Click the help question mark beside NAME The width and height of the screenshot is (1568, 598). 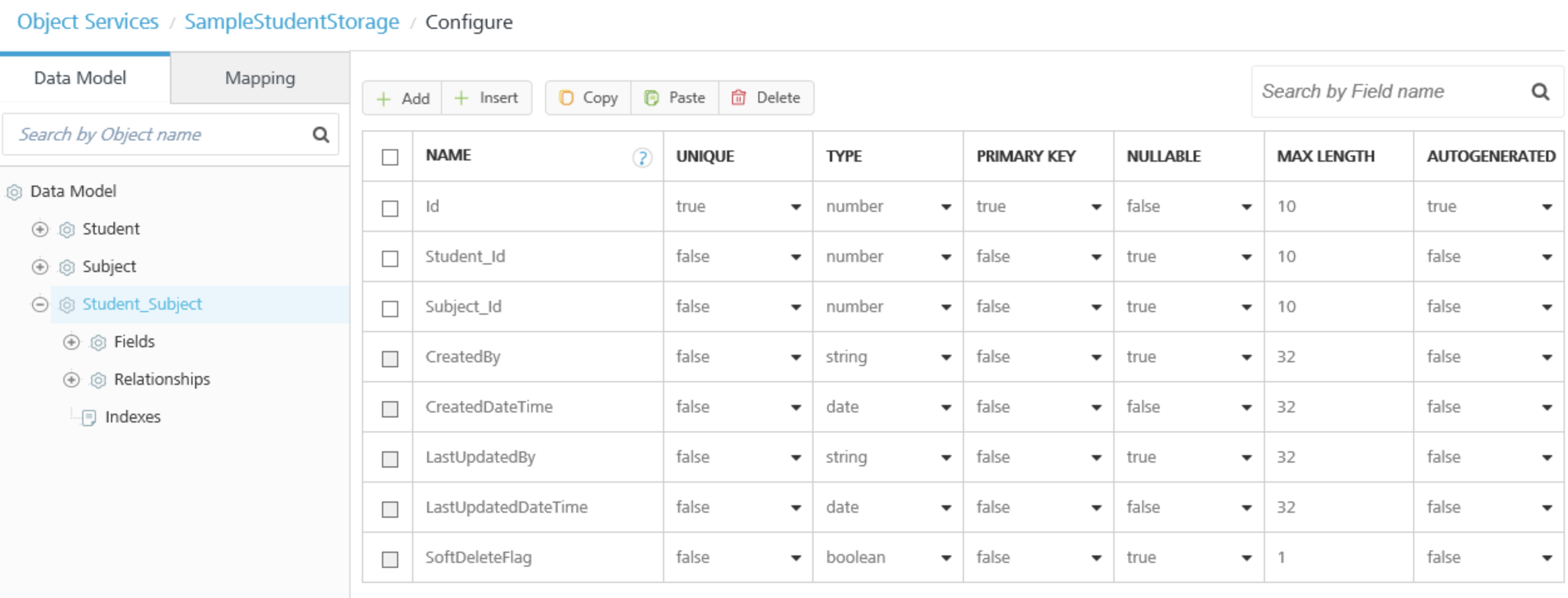(642, 157)
